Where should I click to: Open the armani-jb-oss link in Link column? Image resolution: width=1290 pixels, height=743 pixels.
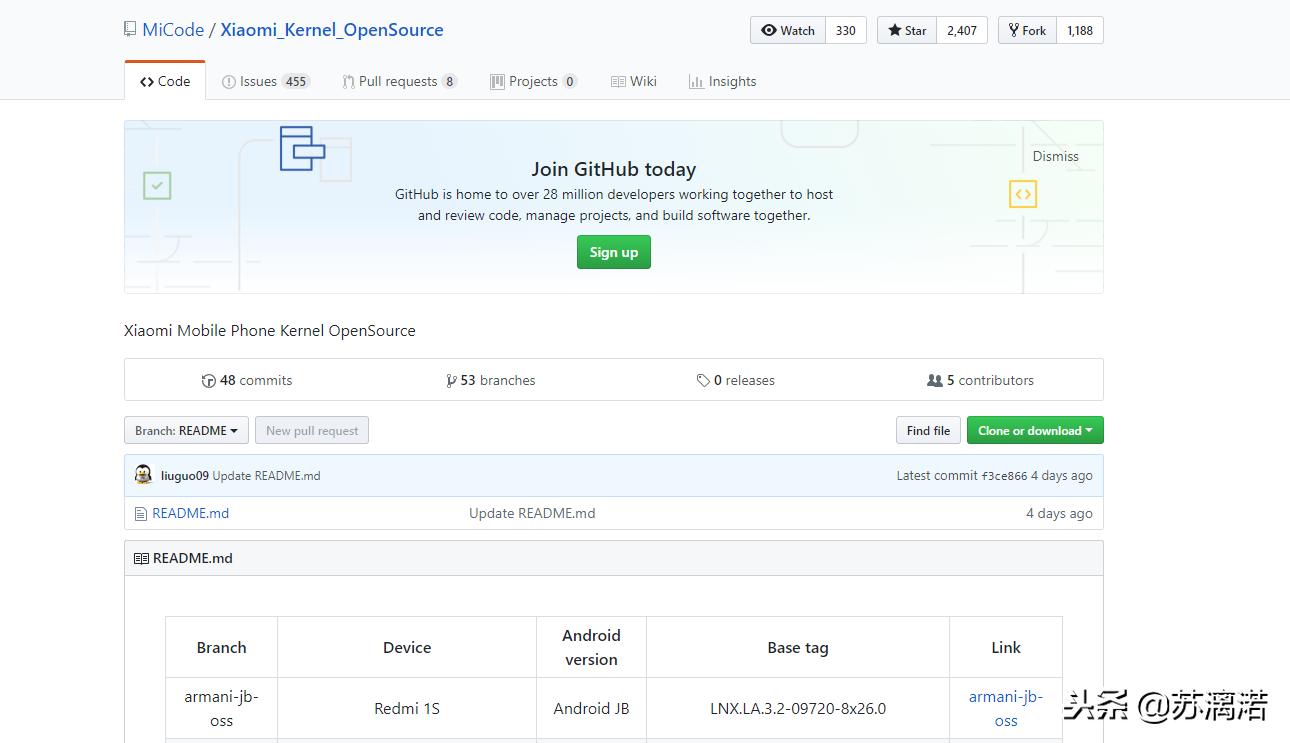point(1006,708)
